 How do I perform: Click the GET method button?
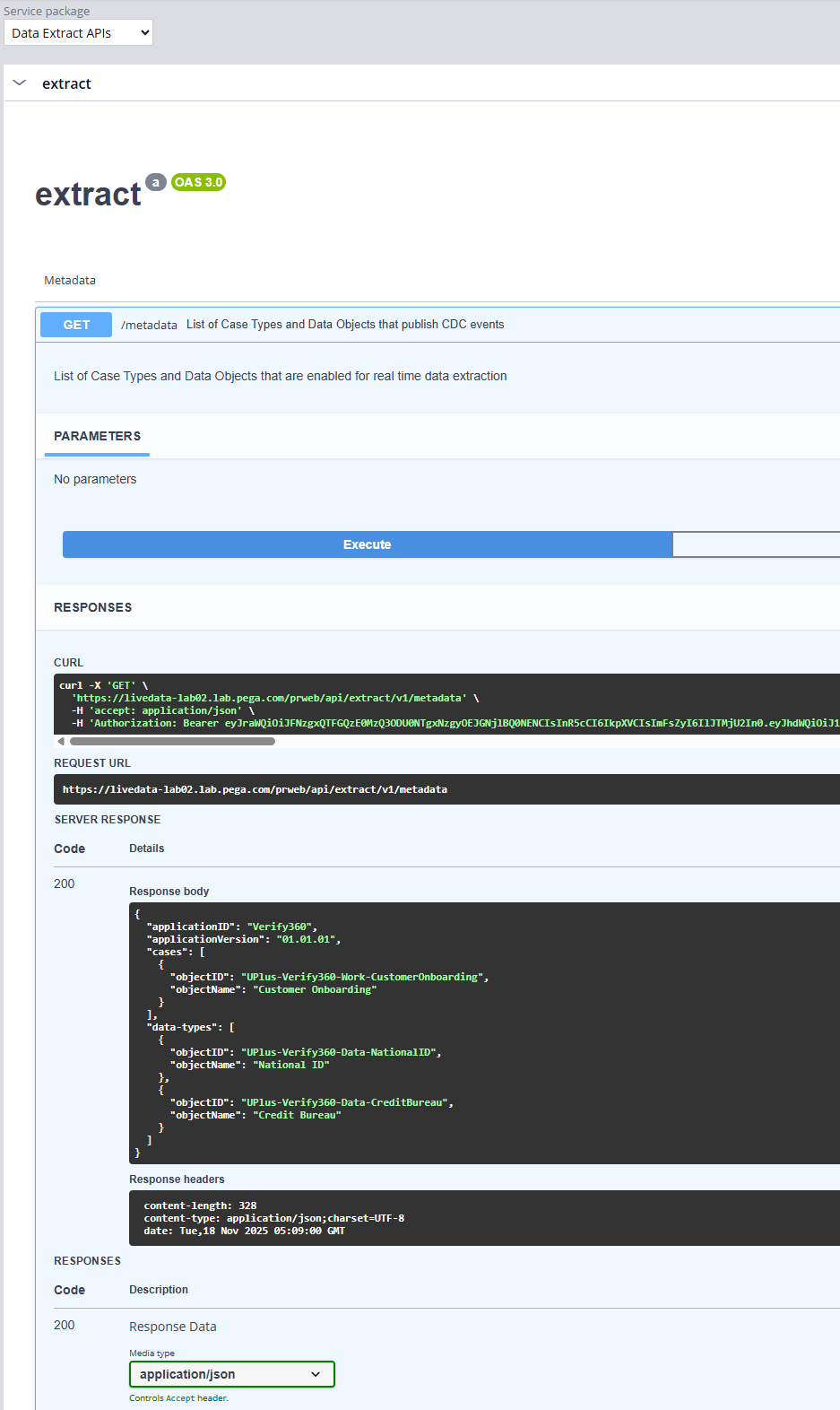pyautogui.click(x=76, y=325)
